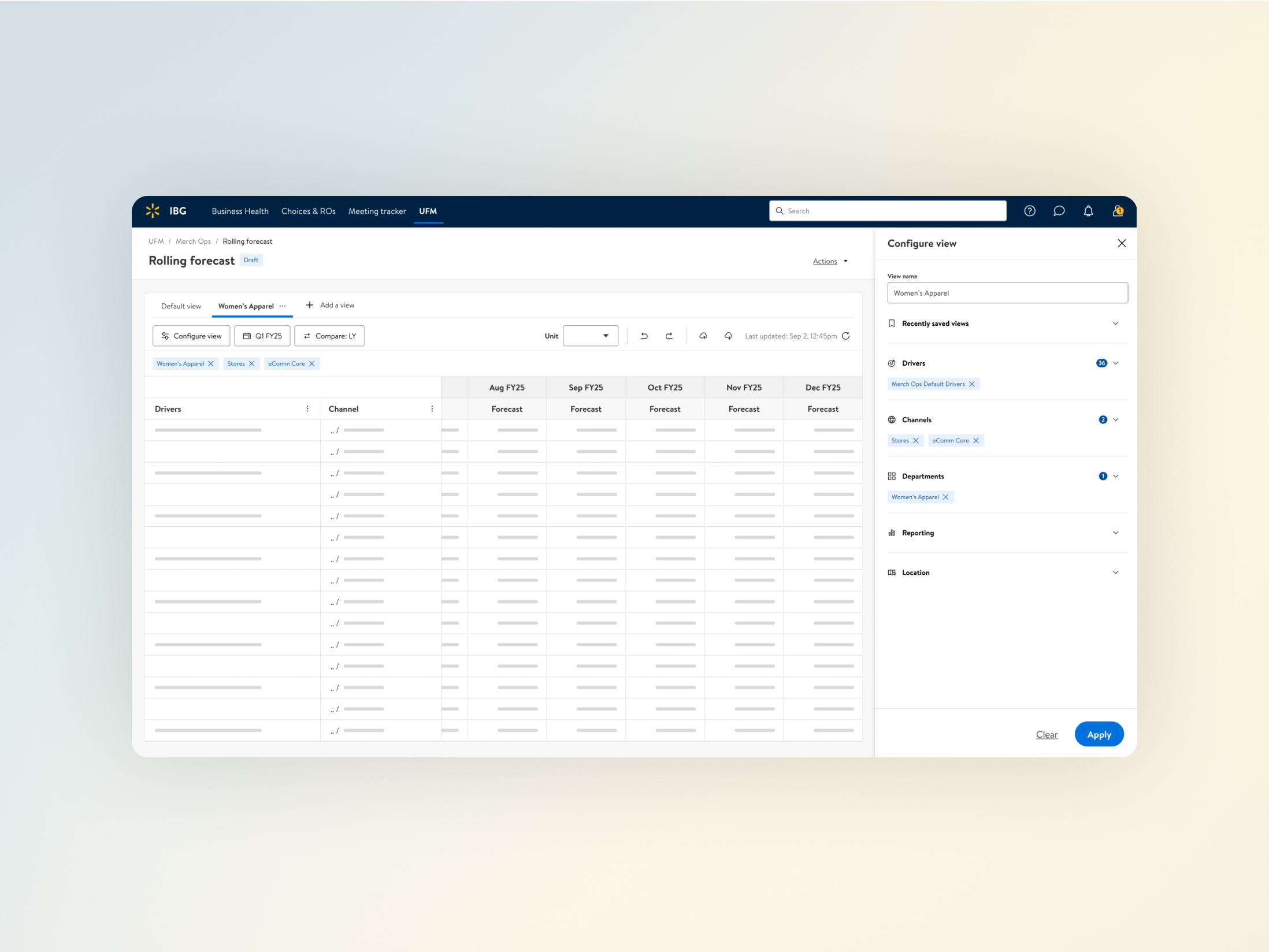Click the redo arrow icon

(669, 336)
